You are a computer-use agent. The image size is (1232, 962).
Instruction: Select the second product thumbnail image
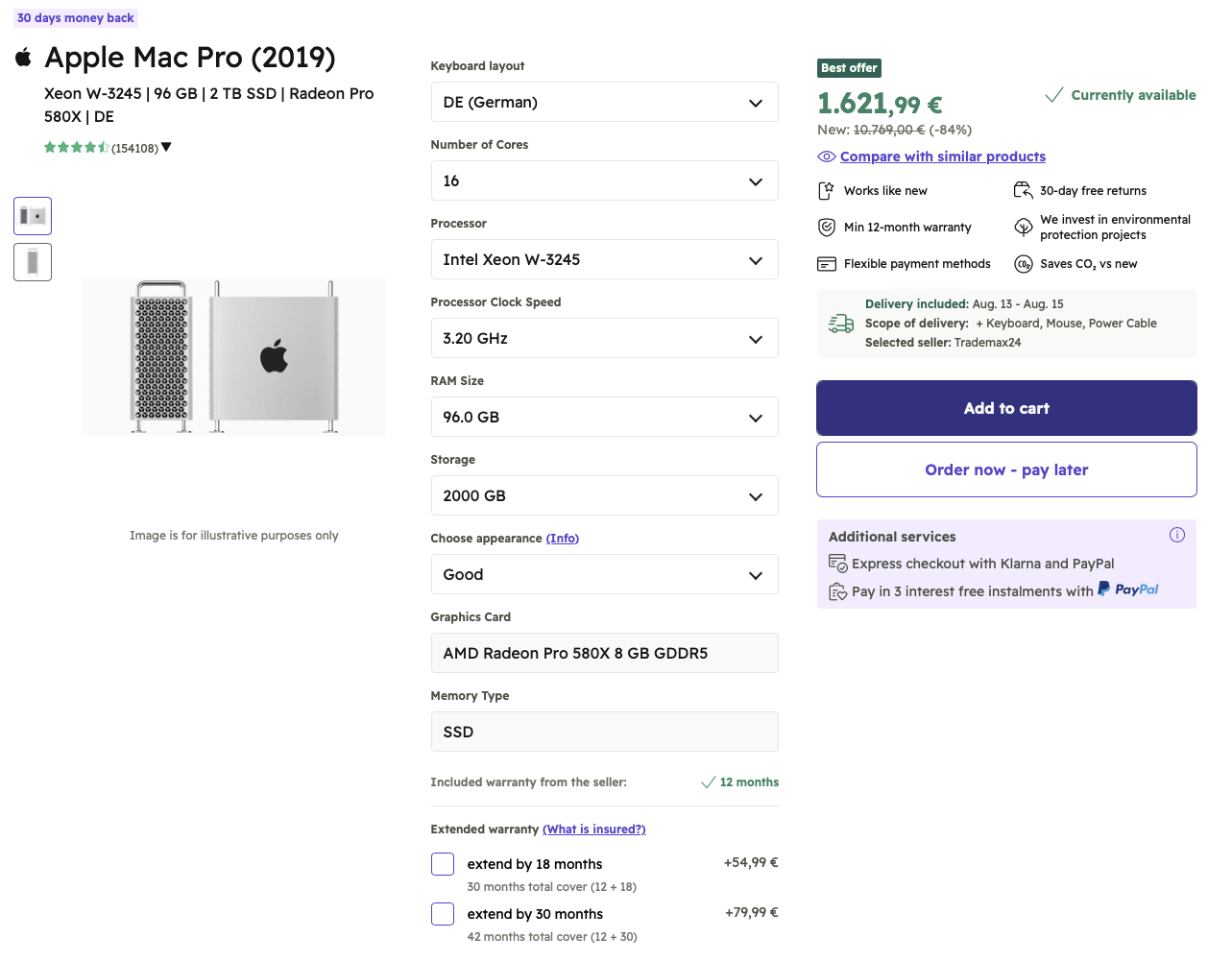tap(33, 262)
